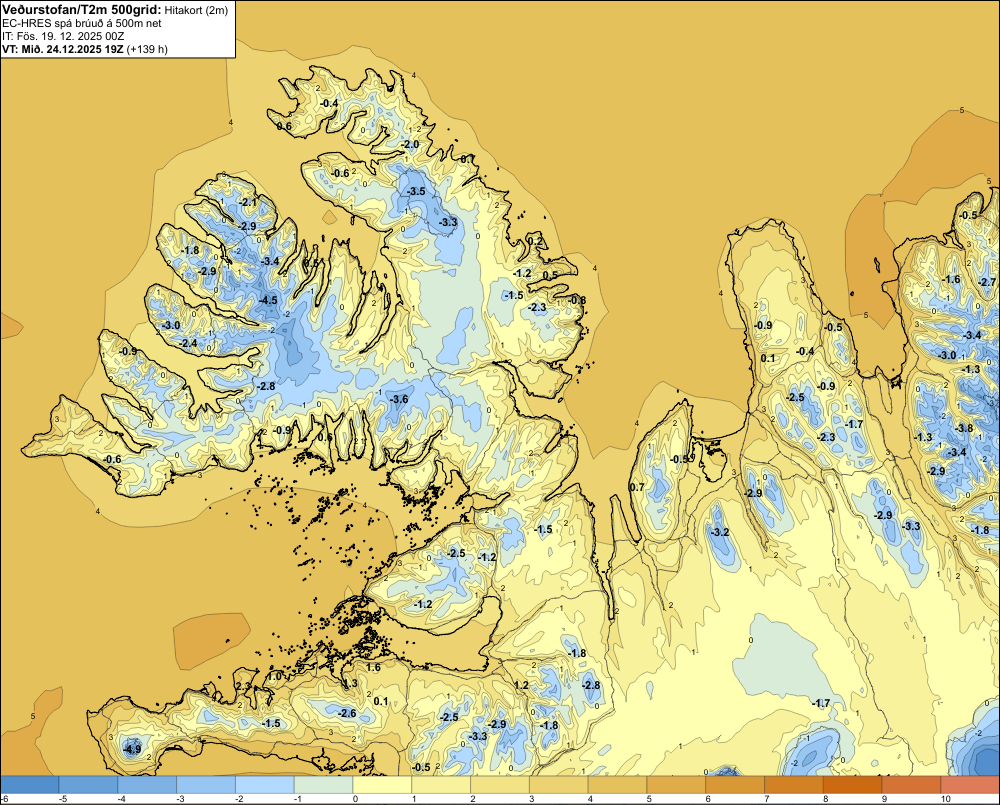Screen dimensions: 1000x805
Task: Click the -3.5 temperature label
Action: pyautogui.click(x=416, y=191)
